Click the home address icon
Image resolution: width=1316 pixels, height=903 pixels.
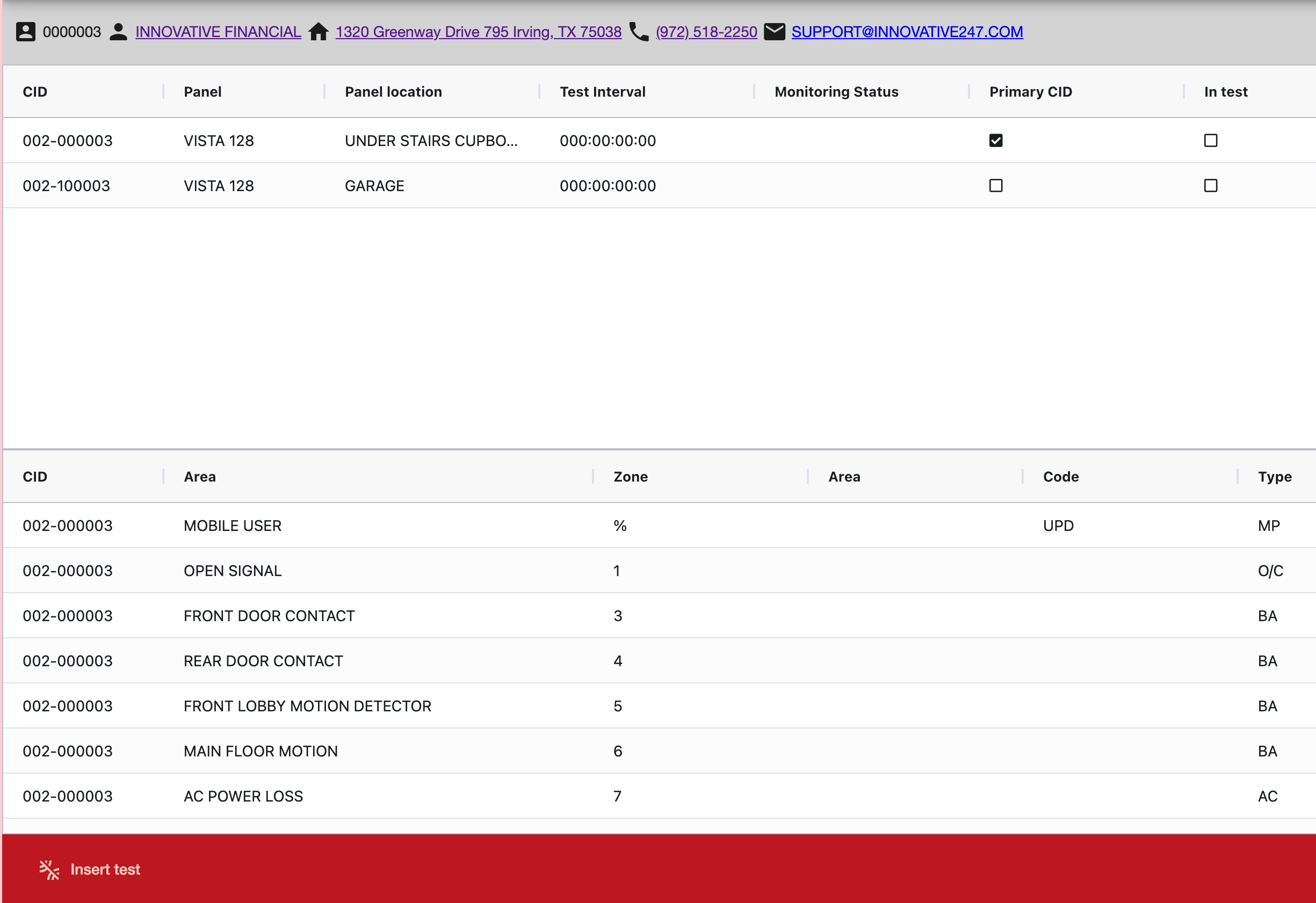318,32
